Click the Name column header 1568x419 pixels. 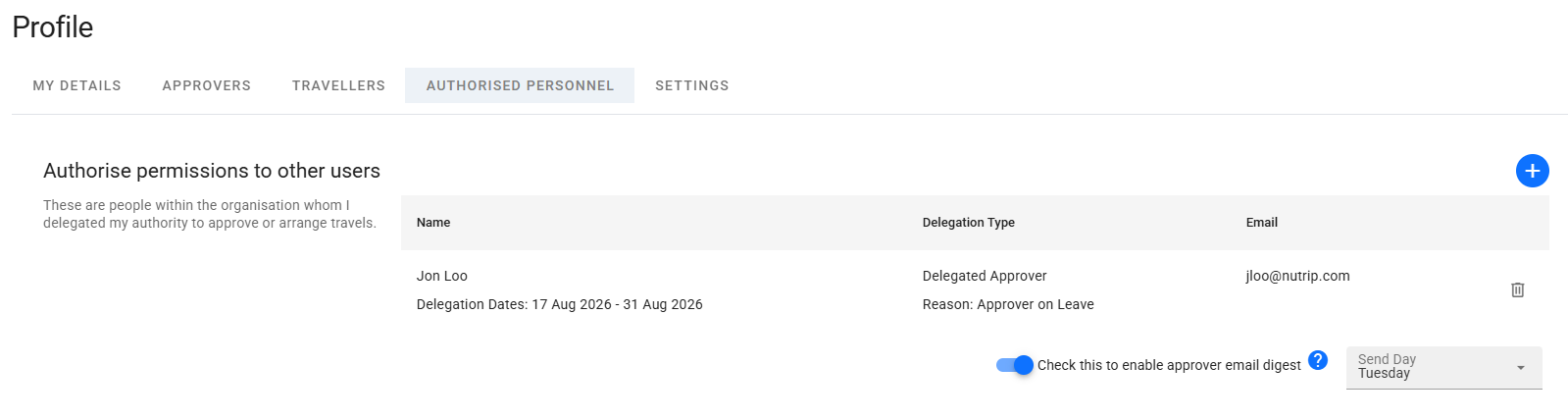pyautogui.click(x=433, y=223)
